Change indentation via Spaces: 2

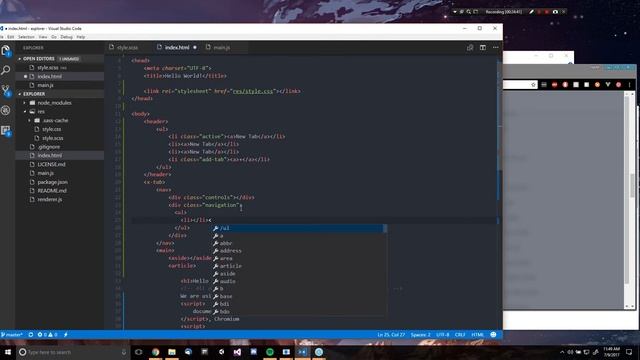point(420,335)
